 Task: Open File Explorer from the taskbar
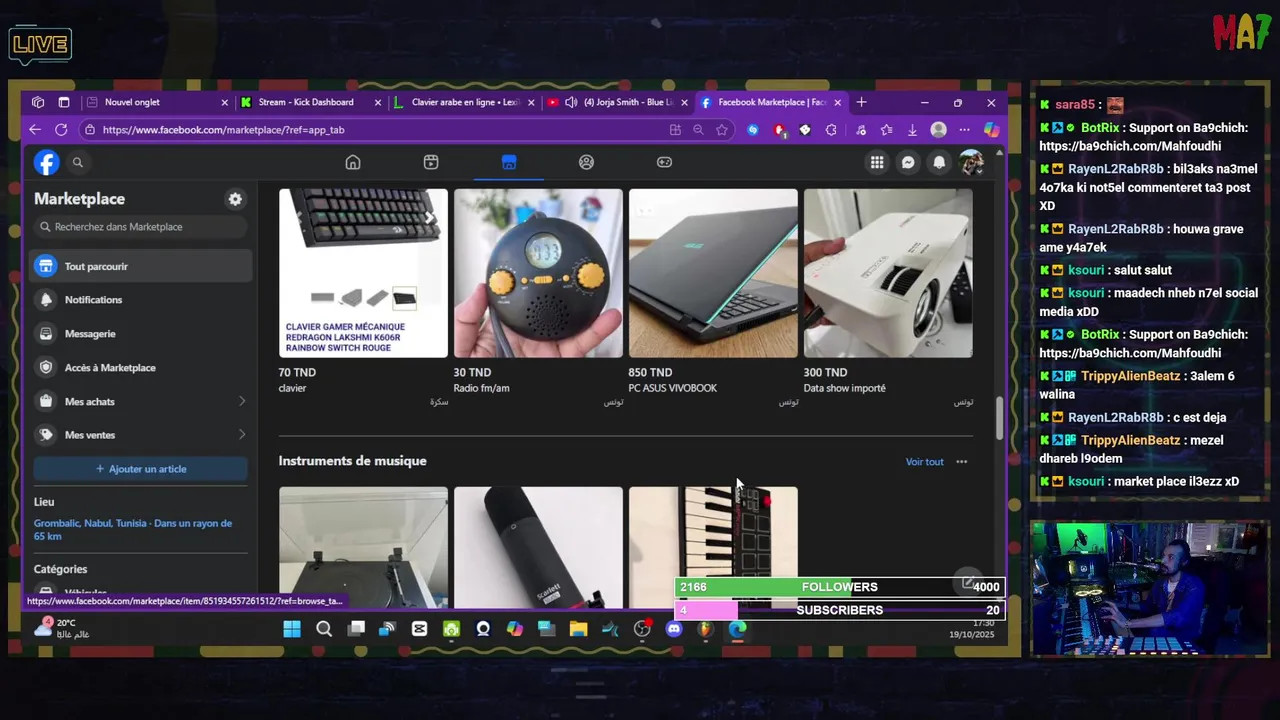tap(578, 629)
